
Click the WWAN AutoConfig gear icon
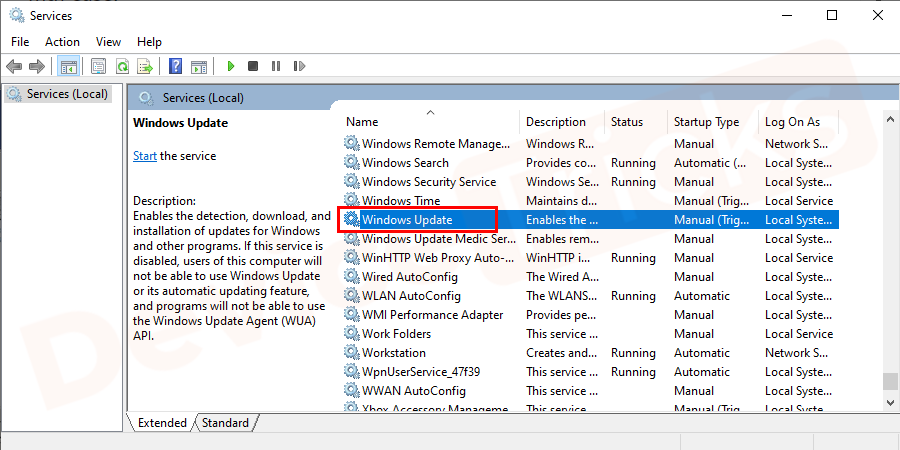(351, 390)
